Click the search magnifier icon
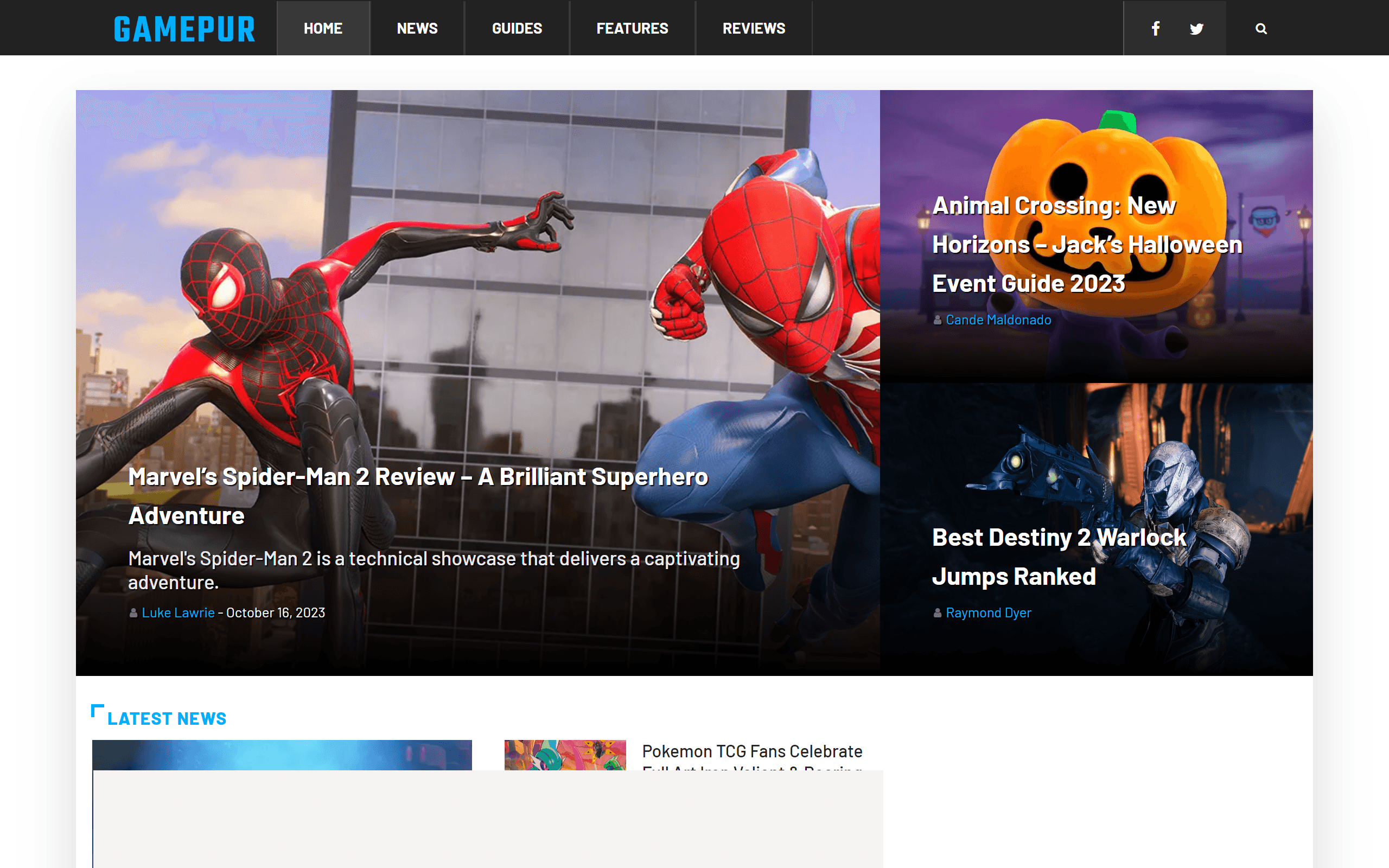 1260,28
